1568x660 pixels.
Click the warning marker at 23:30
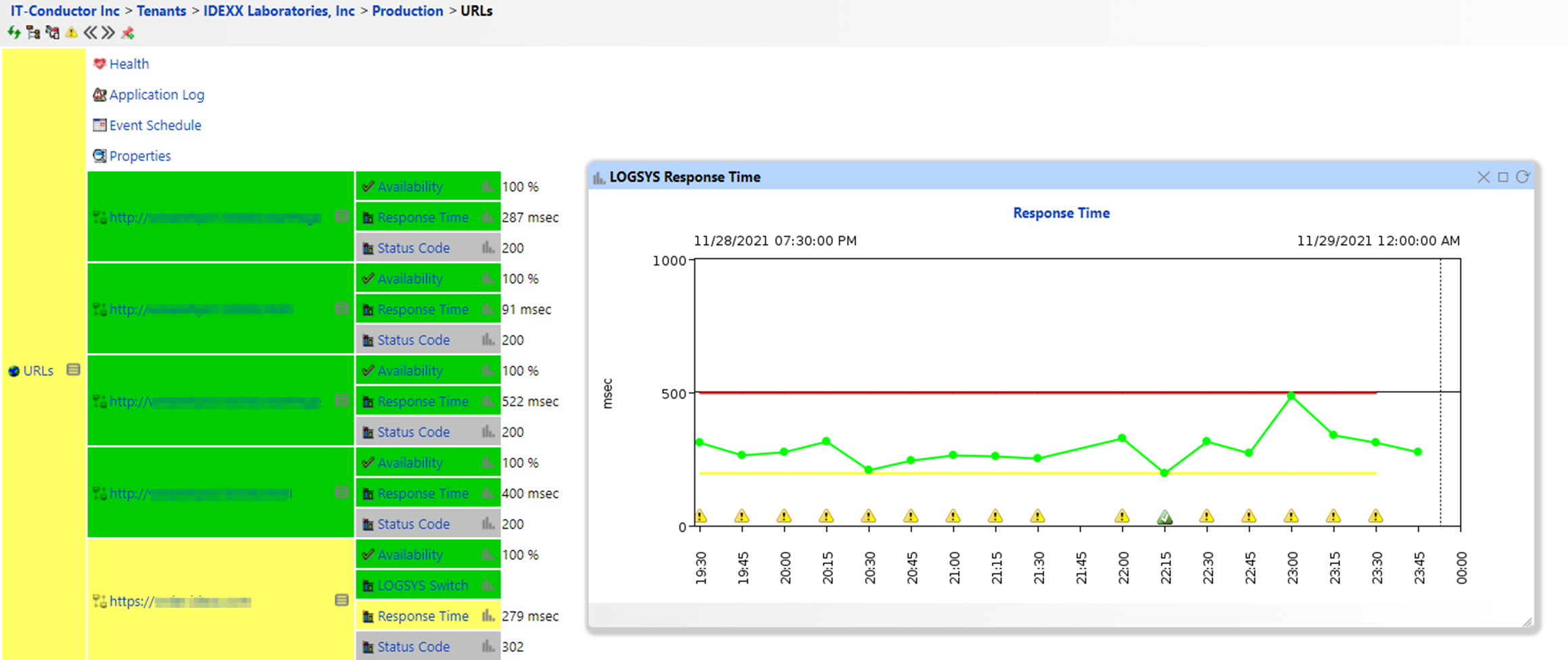[1375, 516]
